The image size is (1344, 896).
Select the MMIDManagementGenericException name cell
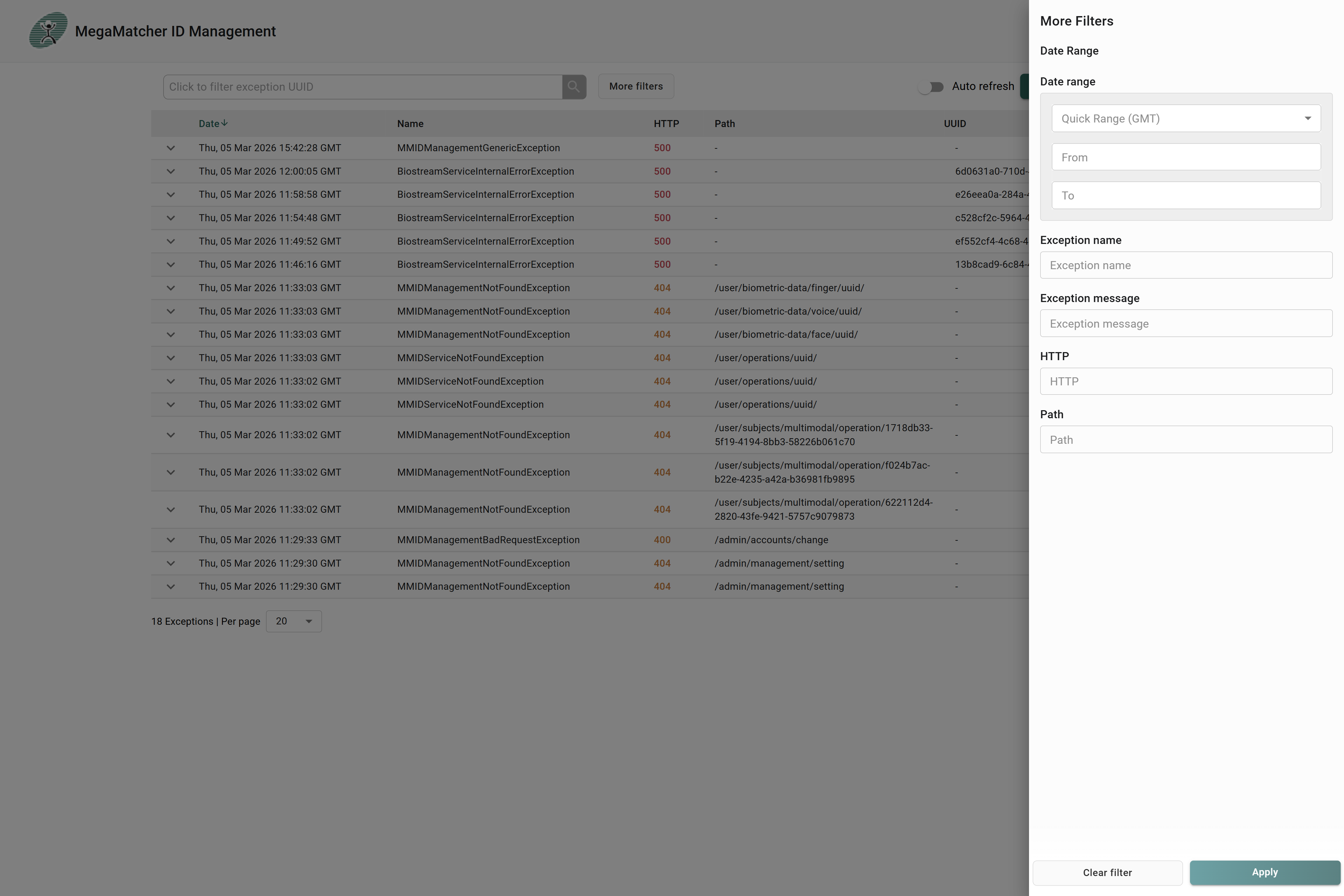point(478,148)
